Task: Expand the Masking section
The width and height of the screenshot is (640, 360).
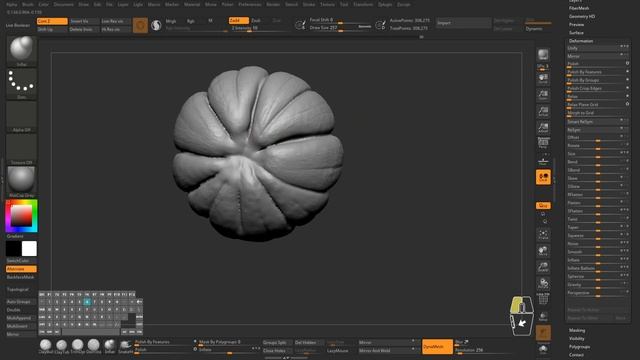Action: (x=577, y=330)
